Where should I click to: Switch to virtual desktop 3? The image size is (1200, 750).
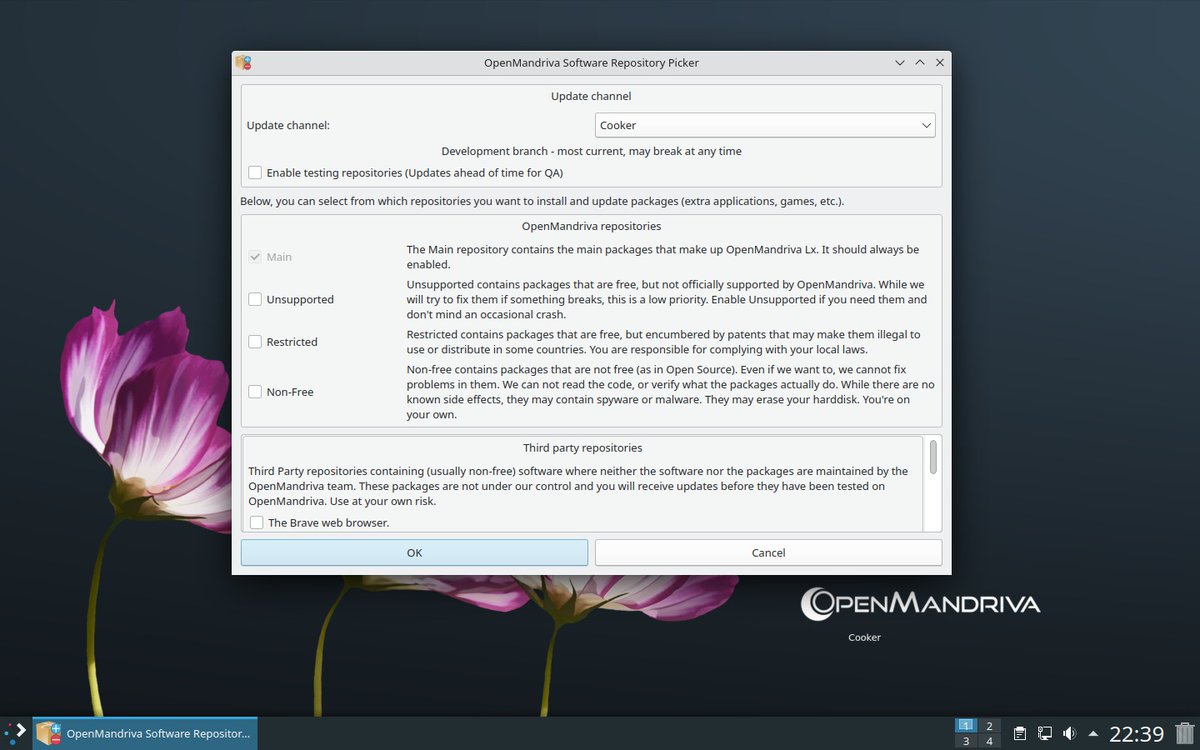[966, 741]
